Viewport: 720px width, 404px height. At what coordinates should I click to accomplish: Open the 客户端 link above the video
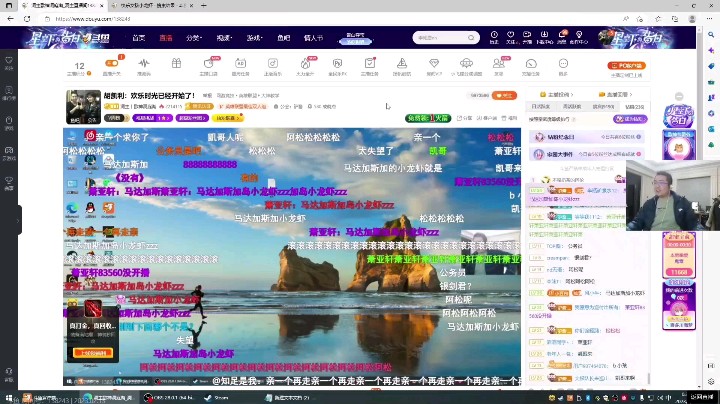[x=487, y=118]
